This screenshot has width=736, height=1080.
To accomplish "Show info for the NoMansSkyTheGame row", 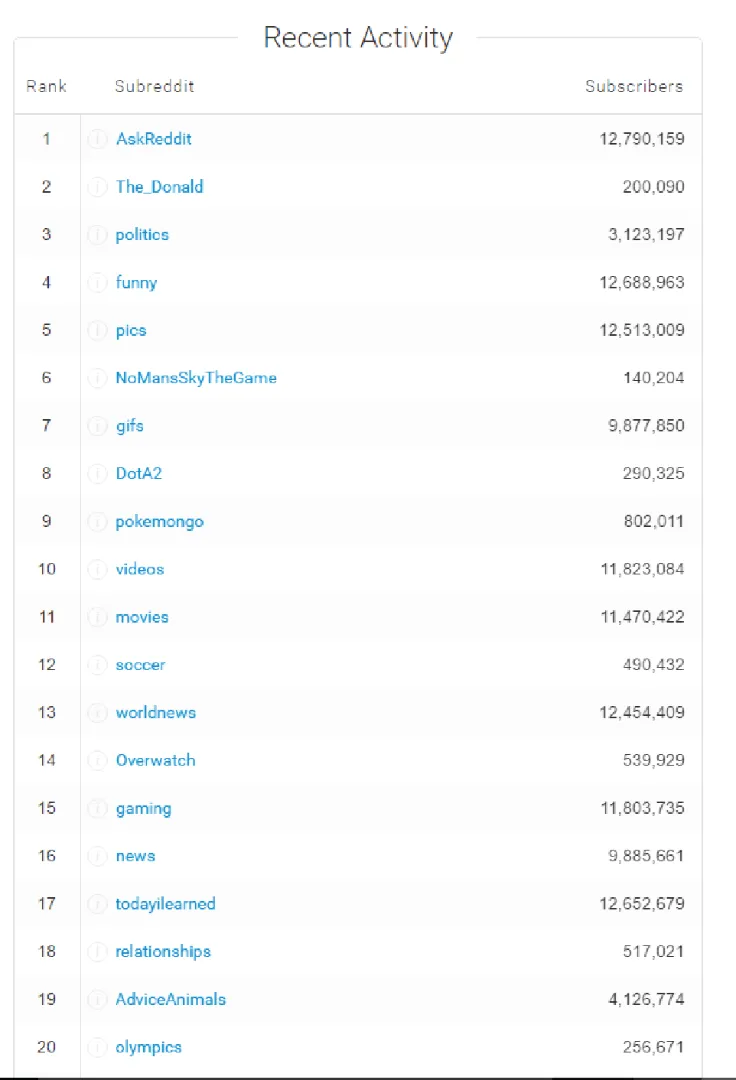I will point(98,378).
